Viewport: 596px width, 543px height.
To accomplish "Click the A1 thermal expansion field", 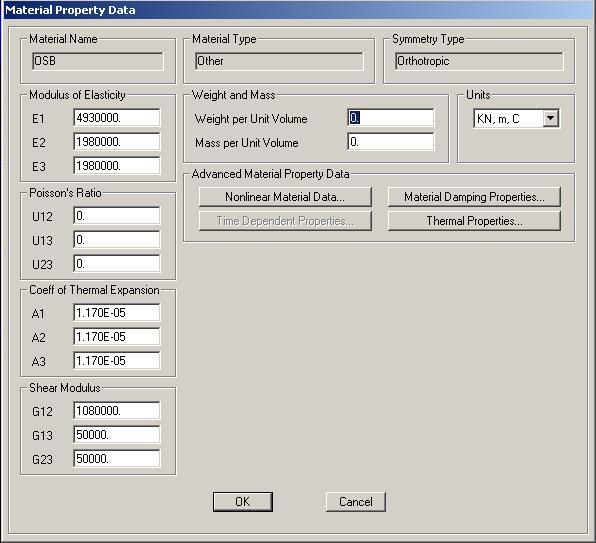I will 117,313.
